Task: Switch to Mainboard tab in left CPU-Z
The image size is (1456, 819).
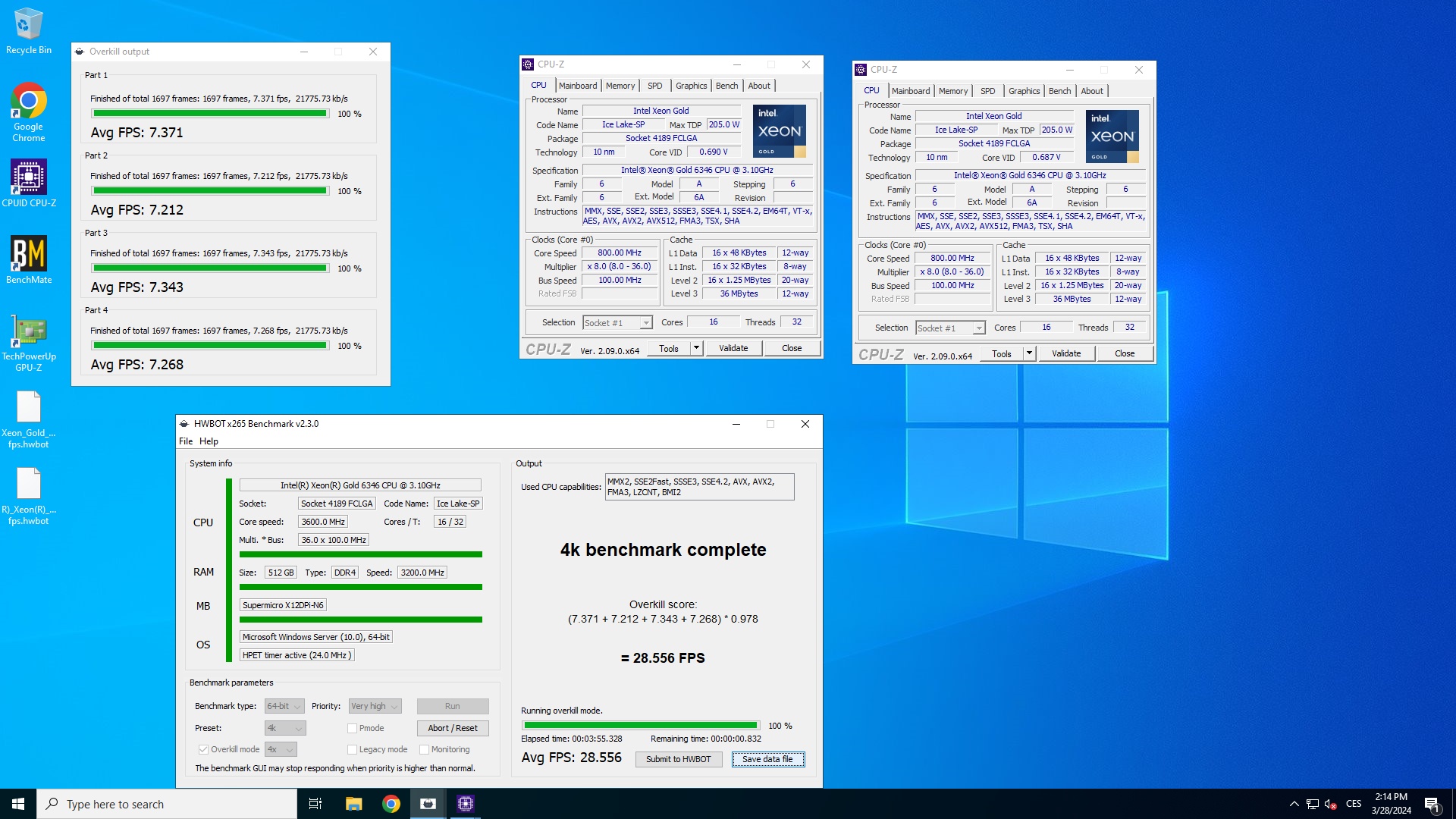Action: pos(578,86)
